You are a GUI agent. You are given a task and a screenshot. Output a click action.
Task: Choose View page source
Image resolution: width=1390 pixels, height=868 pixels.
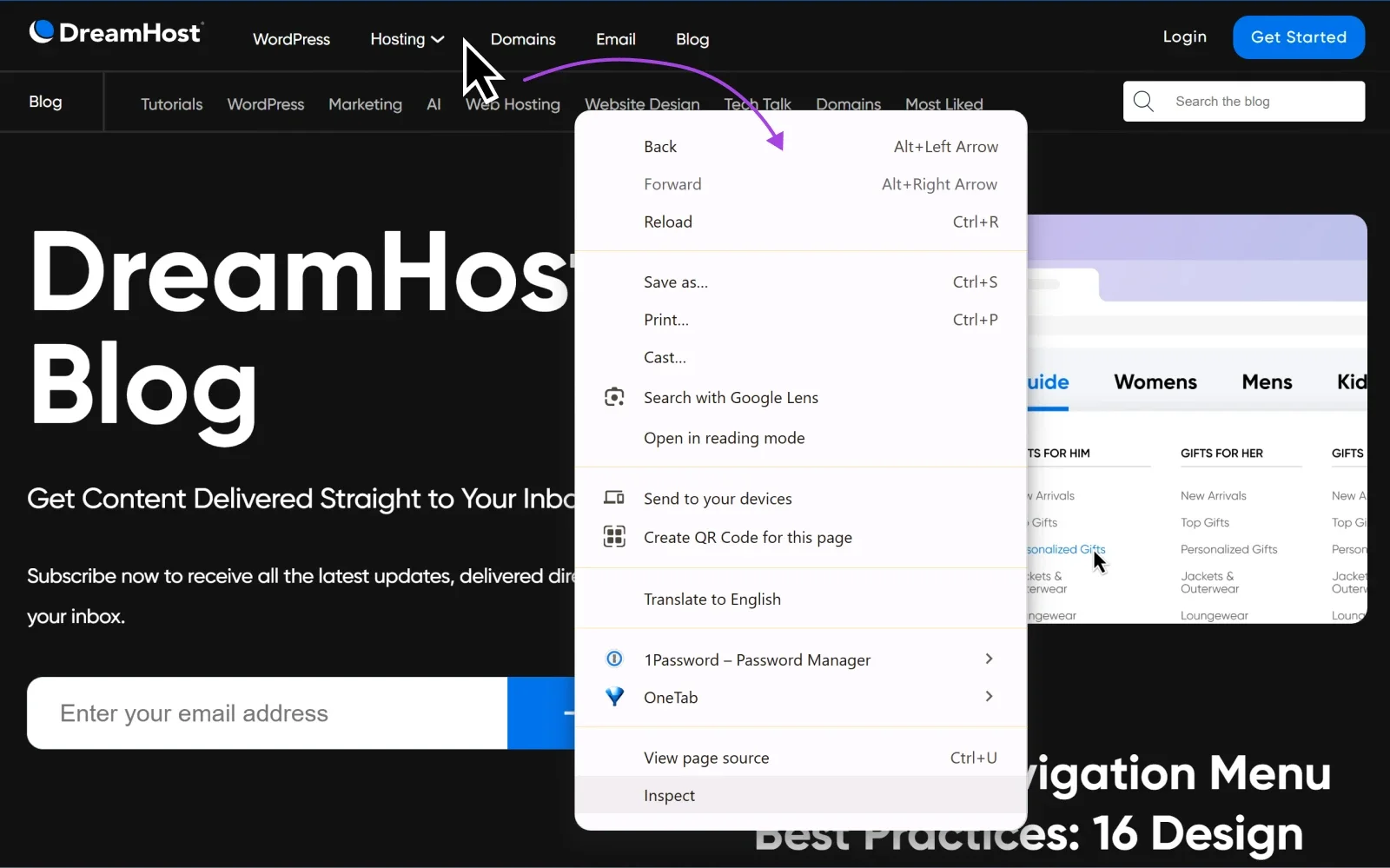(800, 758)
